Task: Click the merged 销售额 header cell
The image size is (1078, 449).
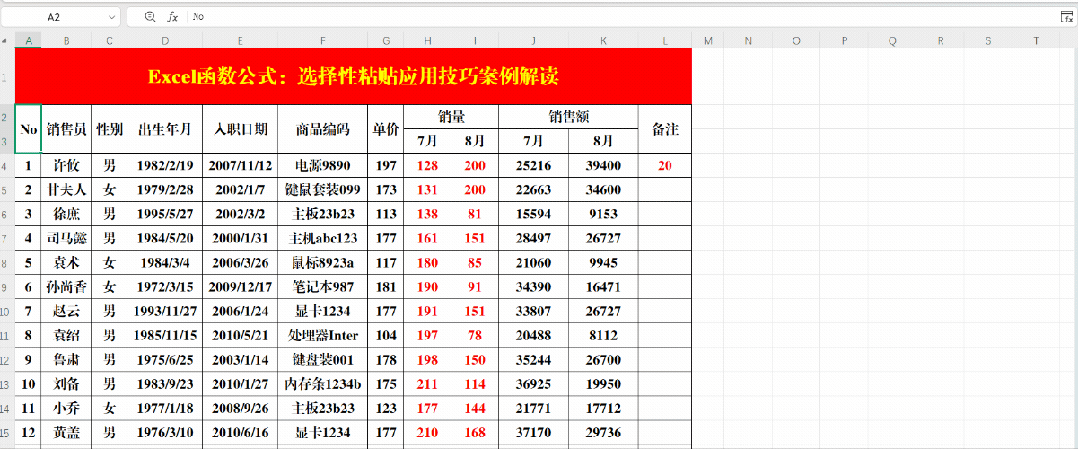Action: [x=568, y=116]
